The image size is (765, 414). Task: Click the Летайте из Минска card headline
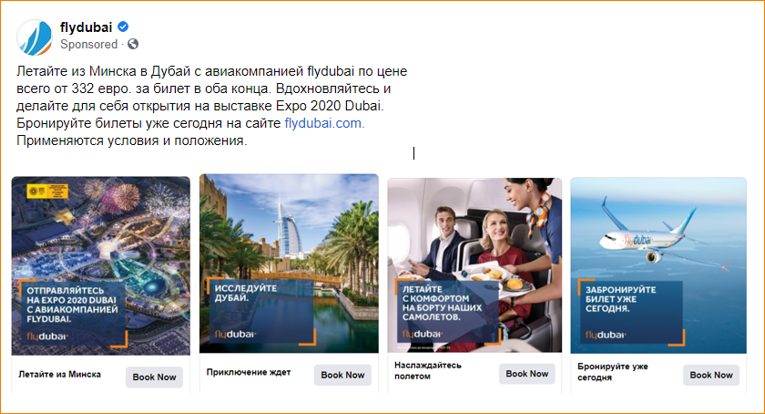[x=60, y=375]
